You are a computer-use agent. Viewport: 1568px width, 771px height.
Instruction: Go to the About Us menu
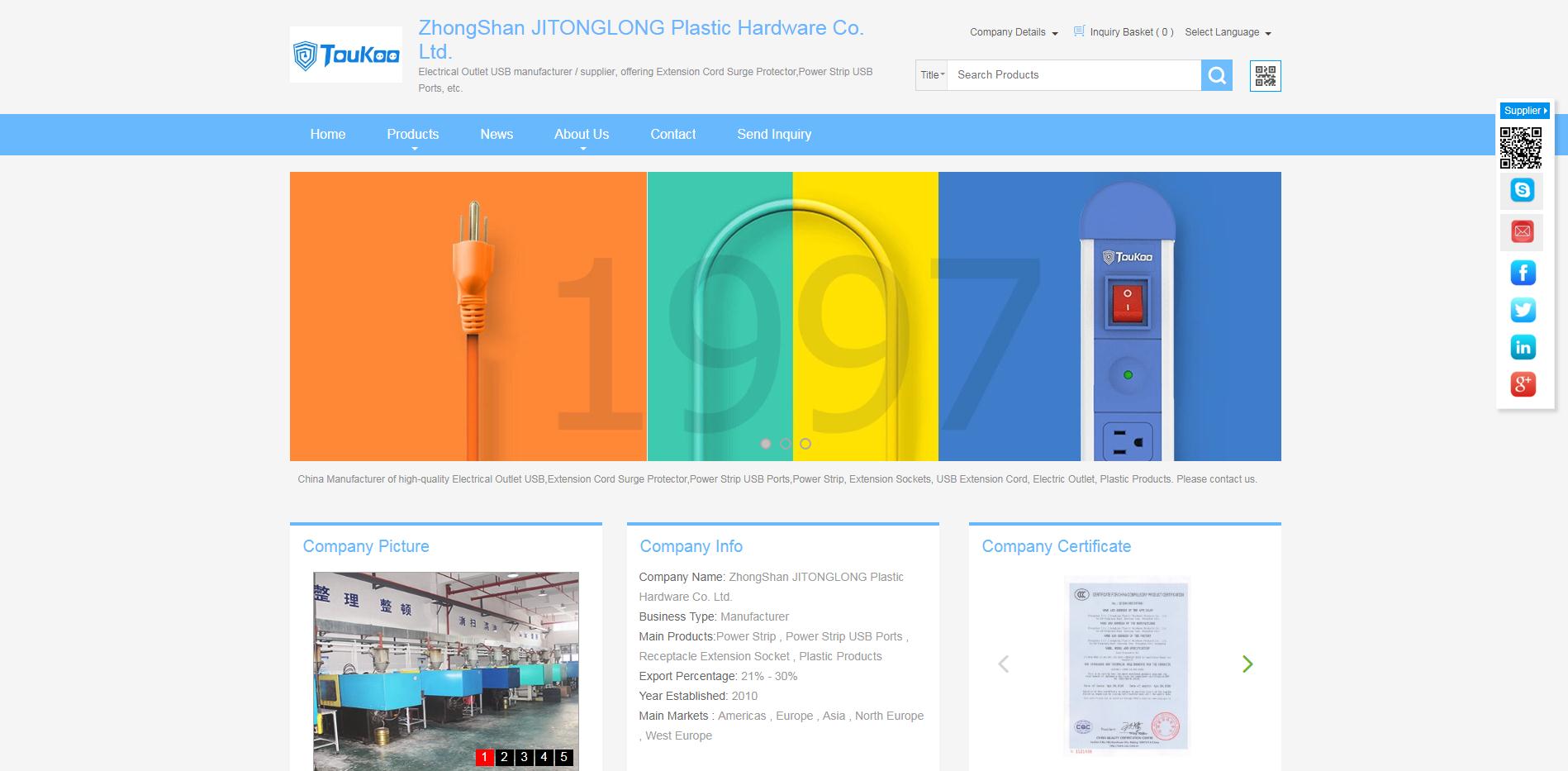581,134
